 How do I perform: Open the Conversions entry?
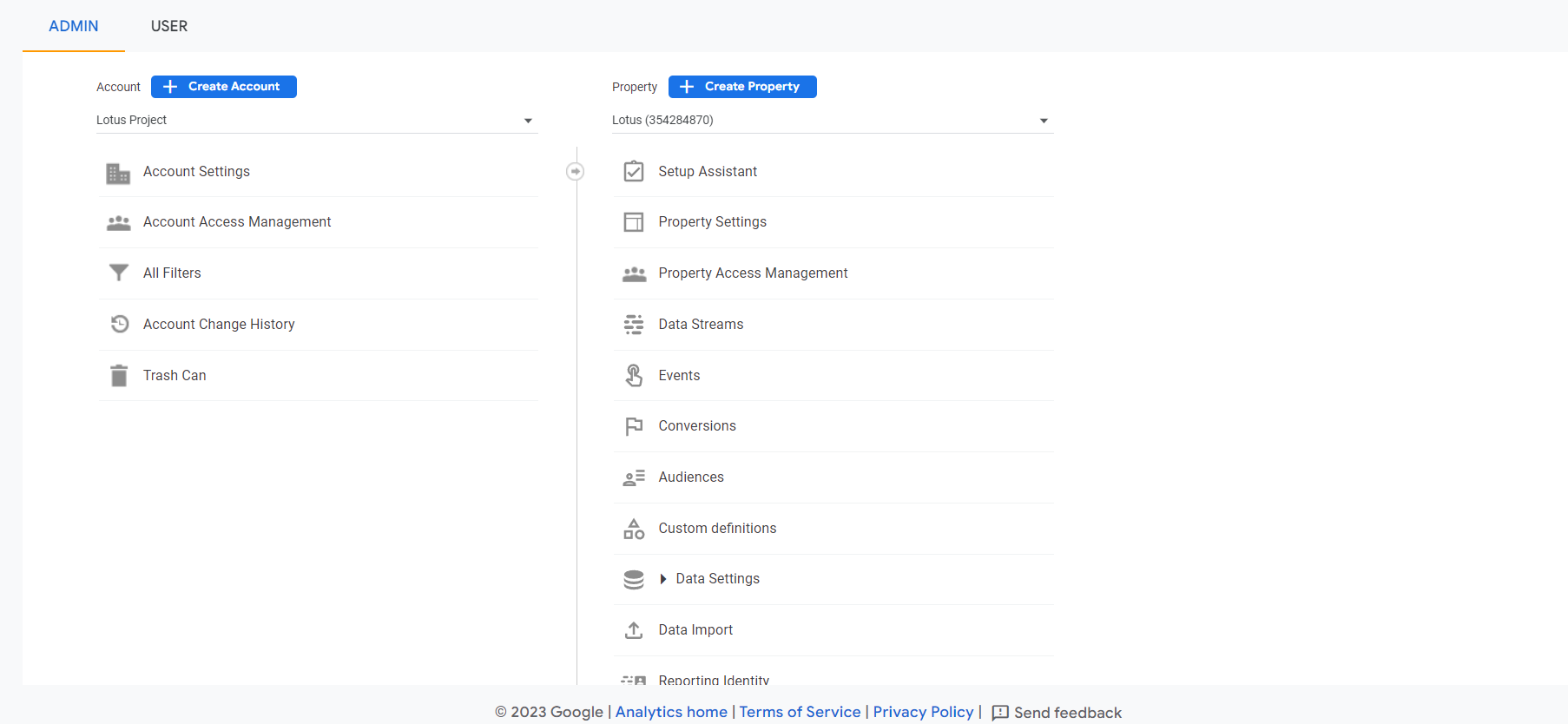point(697,426)
